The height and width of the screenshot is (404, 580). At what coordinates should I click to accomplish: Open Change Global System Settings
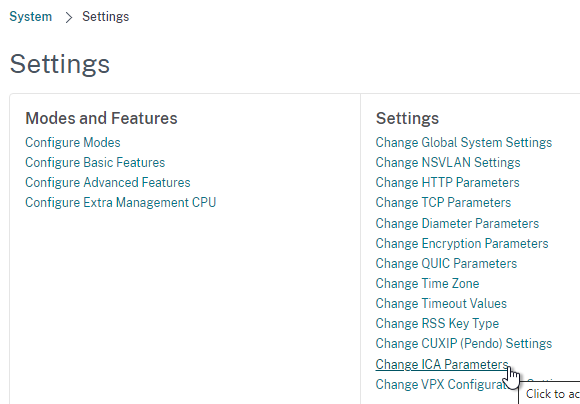[x=463, y=142]
